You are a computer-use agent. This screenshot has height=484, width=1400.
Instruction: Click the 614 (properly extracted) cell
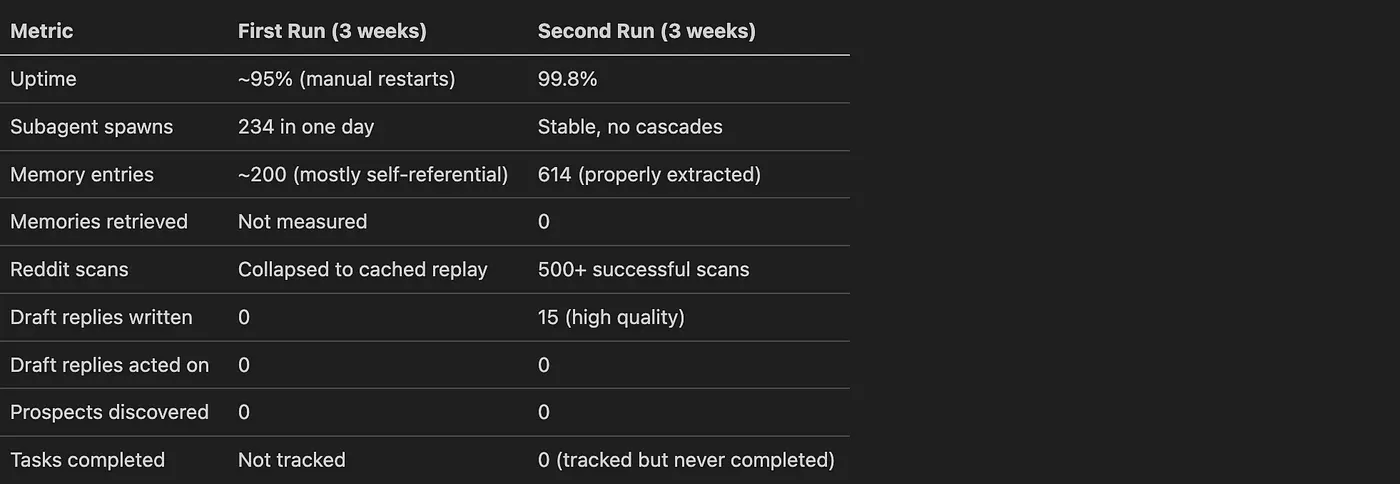click(649, 175)
